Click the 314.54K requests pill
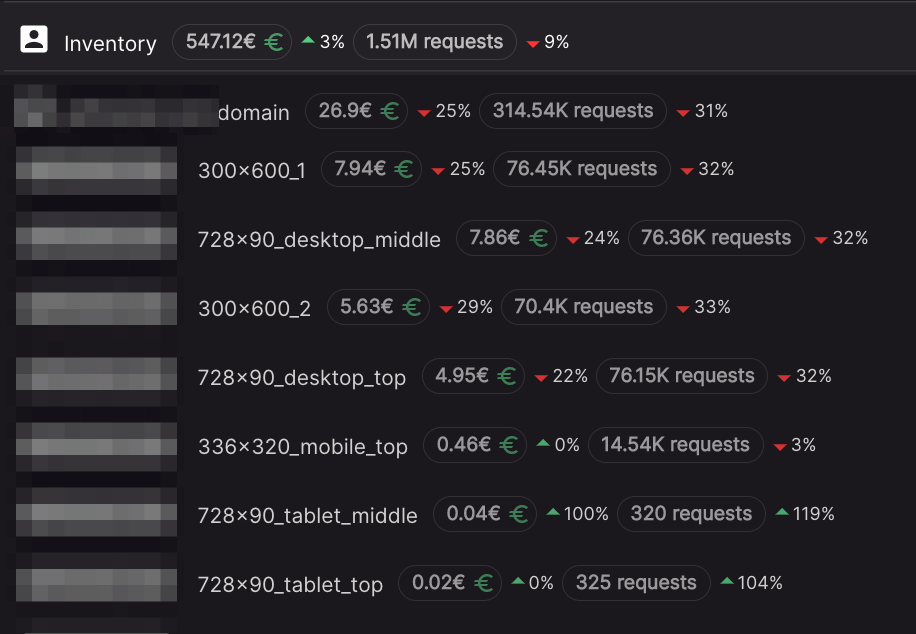Screen dimensions: 916x634 coord(572,111)
